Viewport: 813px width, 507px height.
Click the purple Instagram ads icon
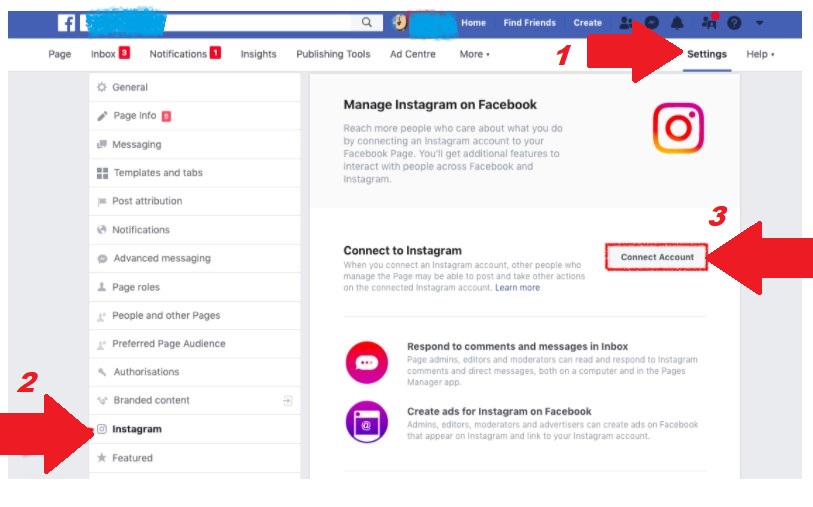pyautogui.click(x=367, y=421)
